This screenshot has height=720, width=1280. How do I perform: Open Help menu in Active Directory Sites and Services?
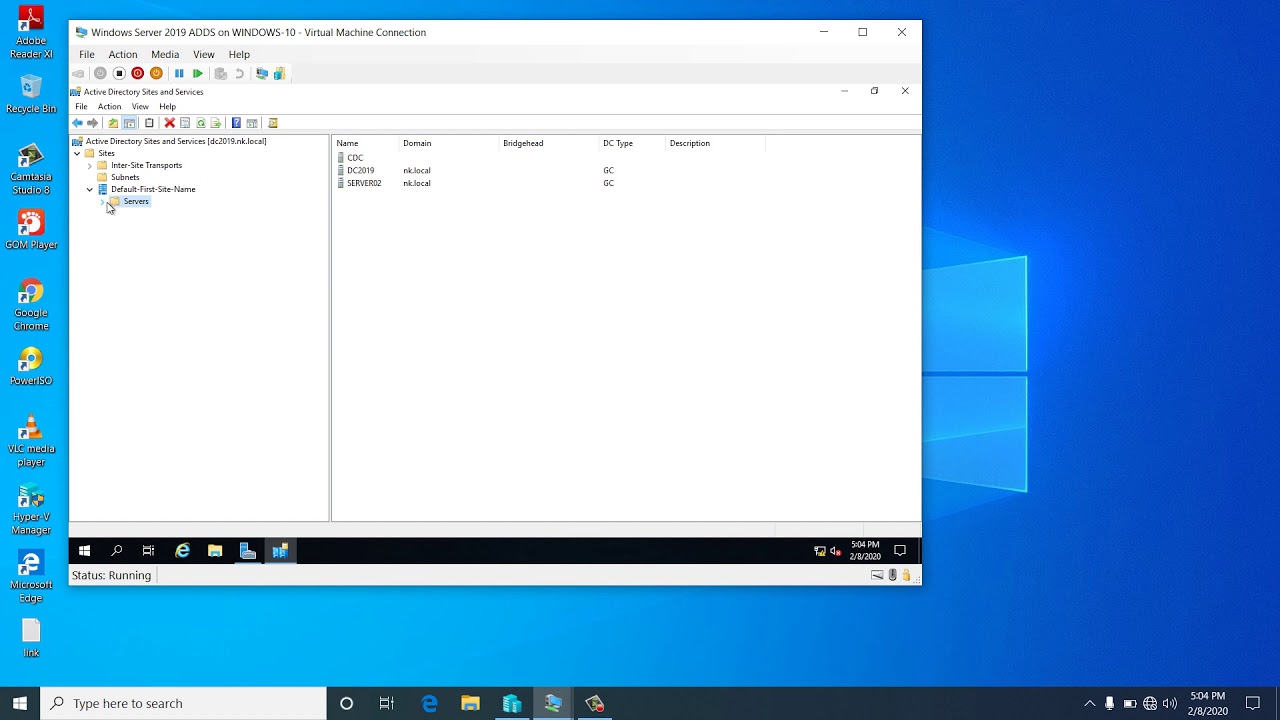click(168, 107)
